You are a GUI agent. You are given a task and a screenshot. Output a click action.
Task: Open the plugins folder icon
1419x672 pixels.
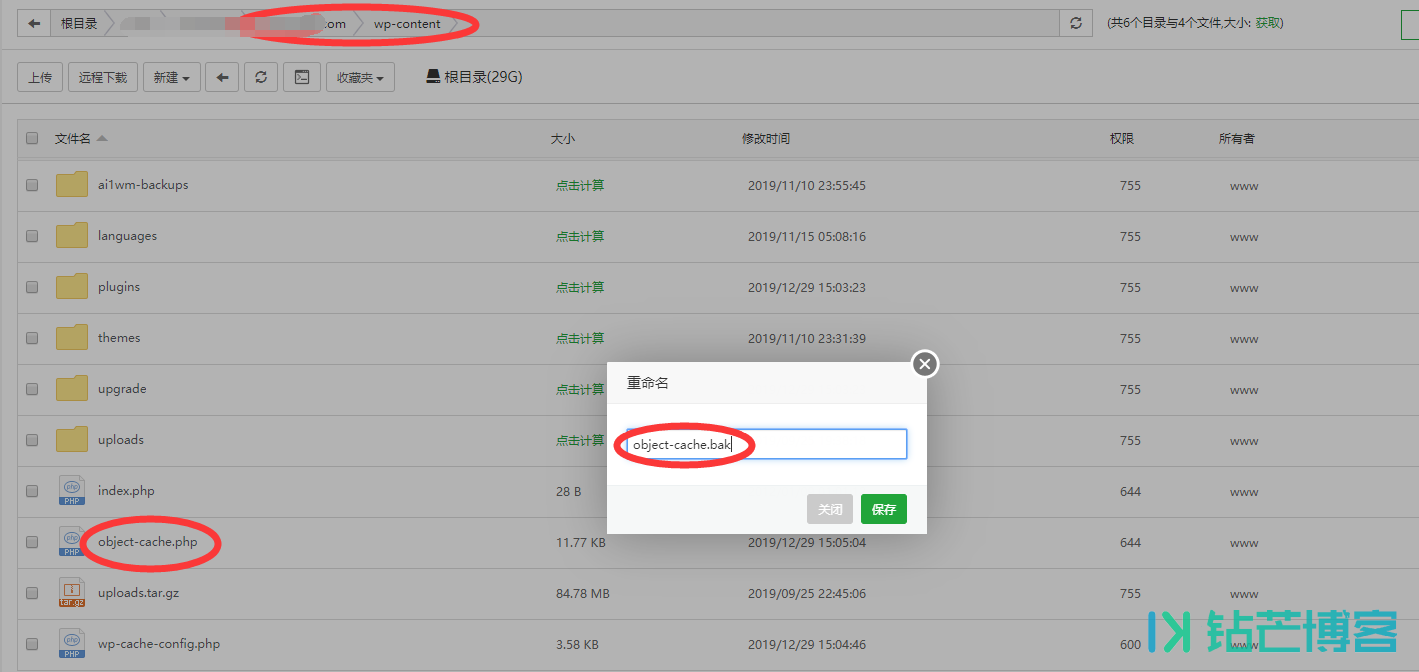click(72, 287)
